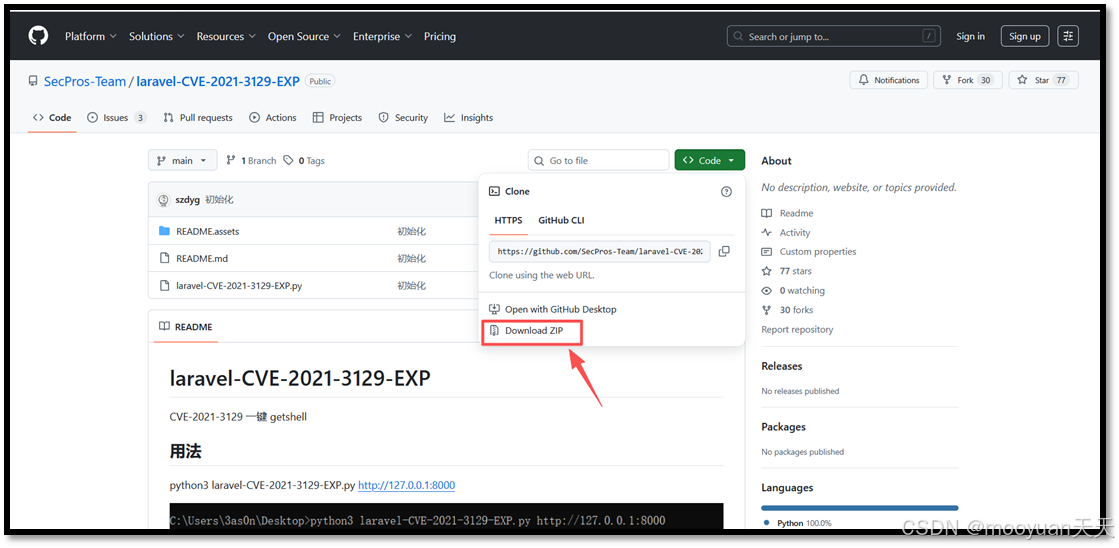This screenshot has height=548, width=1119.
Task: Focus the Search or jump to field
Action: [x=834, y=36]
